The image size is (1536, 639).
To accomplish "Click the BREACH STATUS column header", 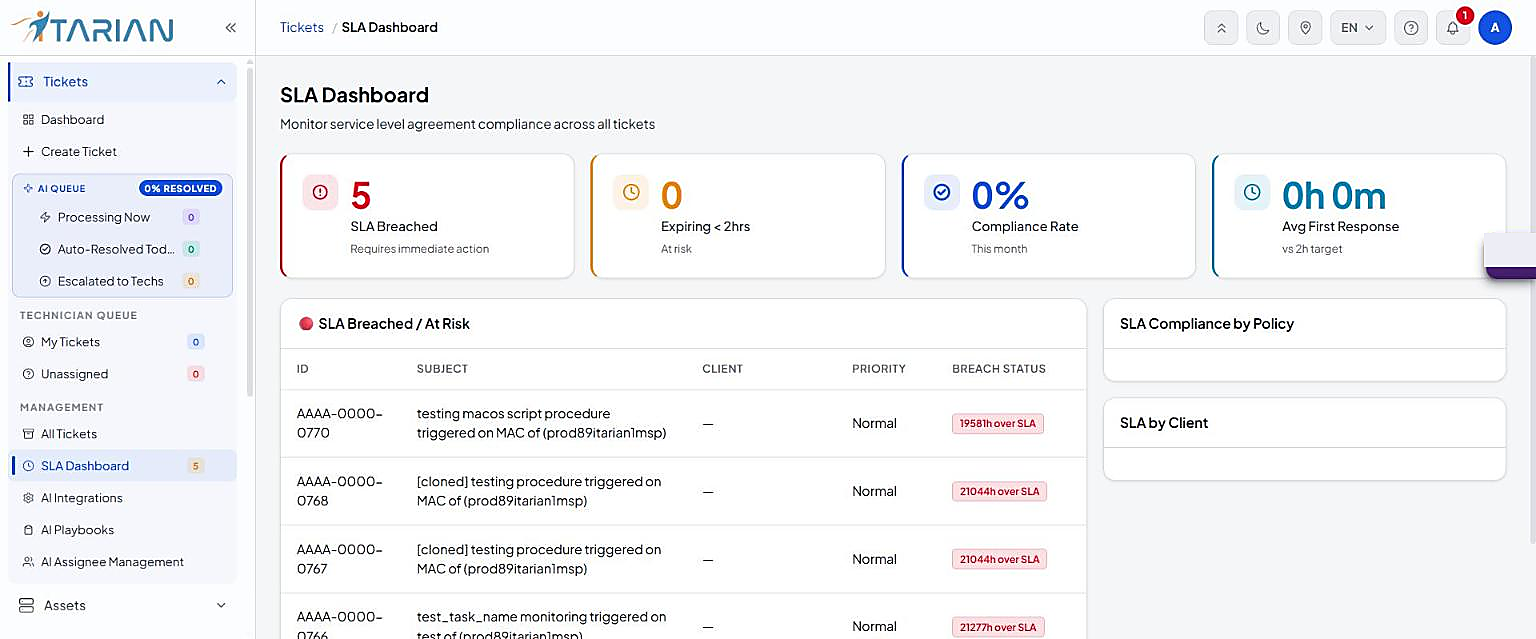I will click(x=999, y=369).
